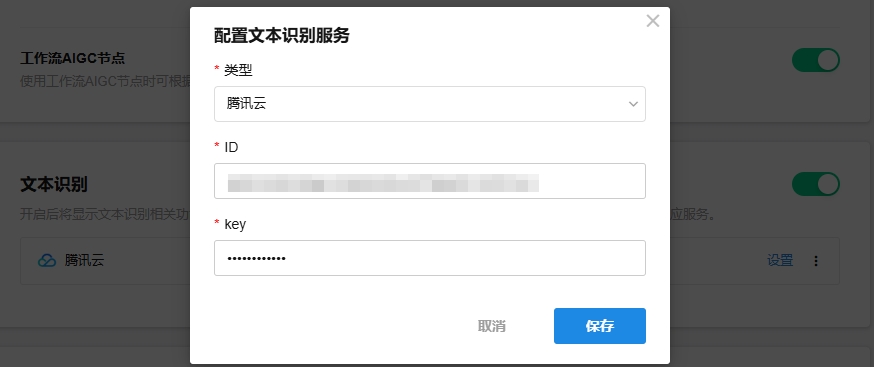This screenshot has height=367, width=874.
Task: Open 设置 for 腾讯云 service
Action: click(780, 260)
